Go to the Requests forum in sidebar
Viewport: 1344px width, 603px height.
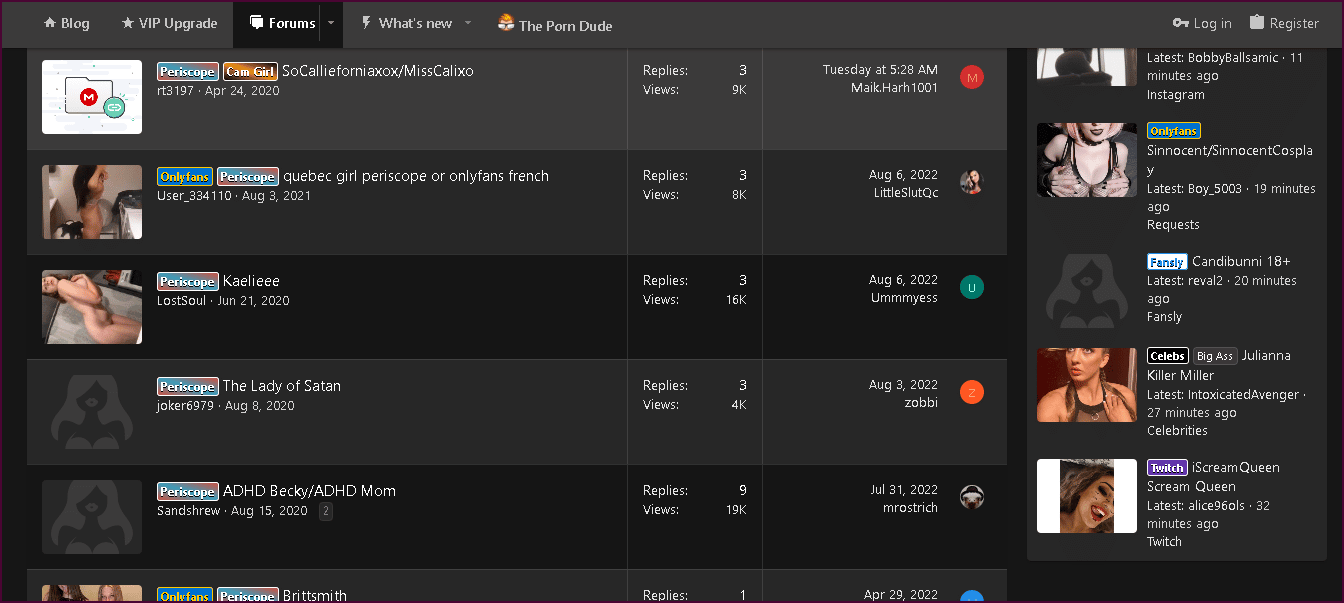pos(1173,225)
